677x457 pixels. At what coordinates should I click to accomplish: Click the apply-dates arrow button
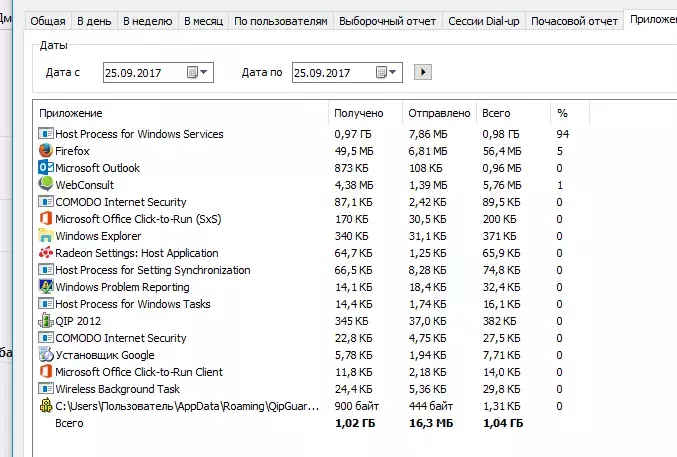[423, 72]
